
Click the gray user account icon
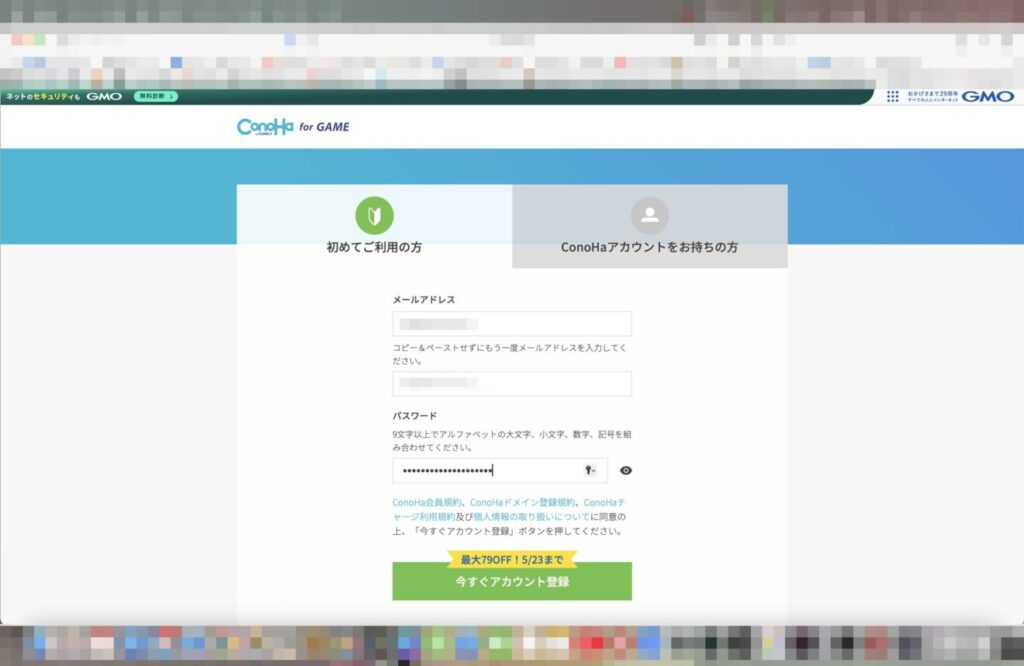[650, 215]
